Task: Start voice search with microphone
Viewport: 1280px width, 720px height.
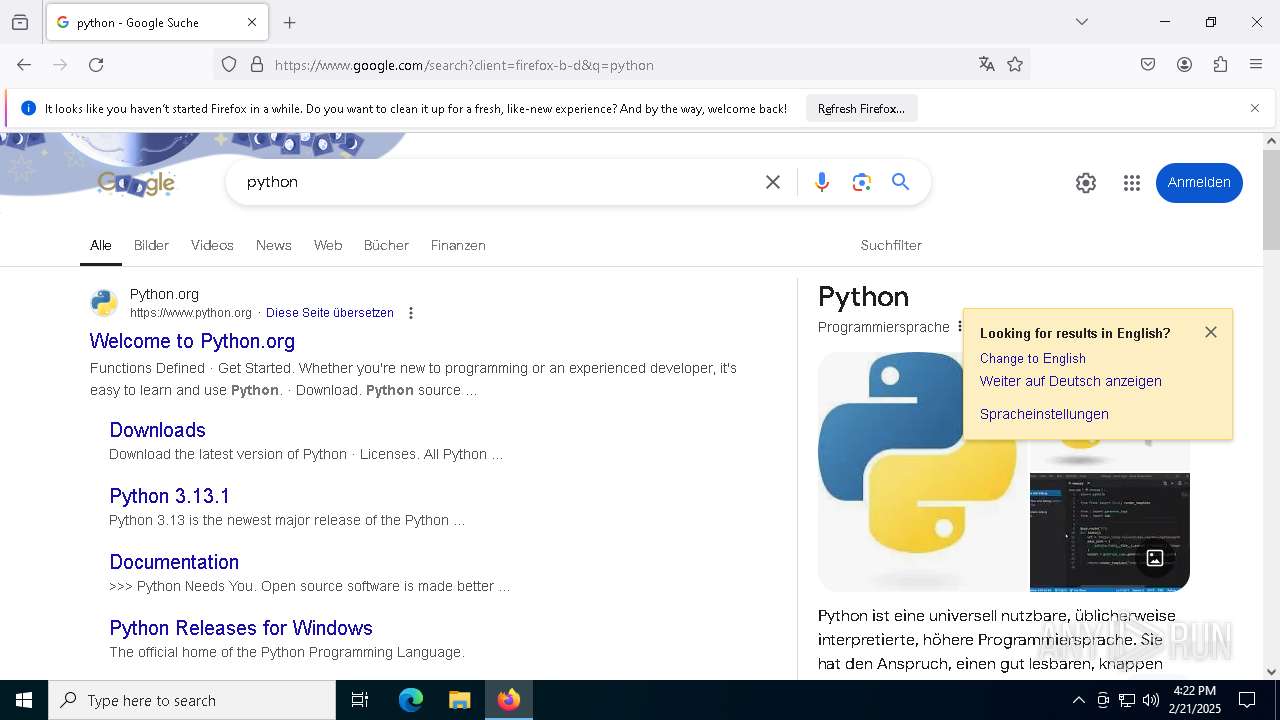Action: 822,182
